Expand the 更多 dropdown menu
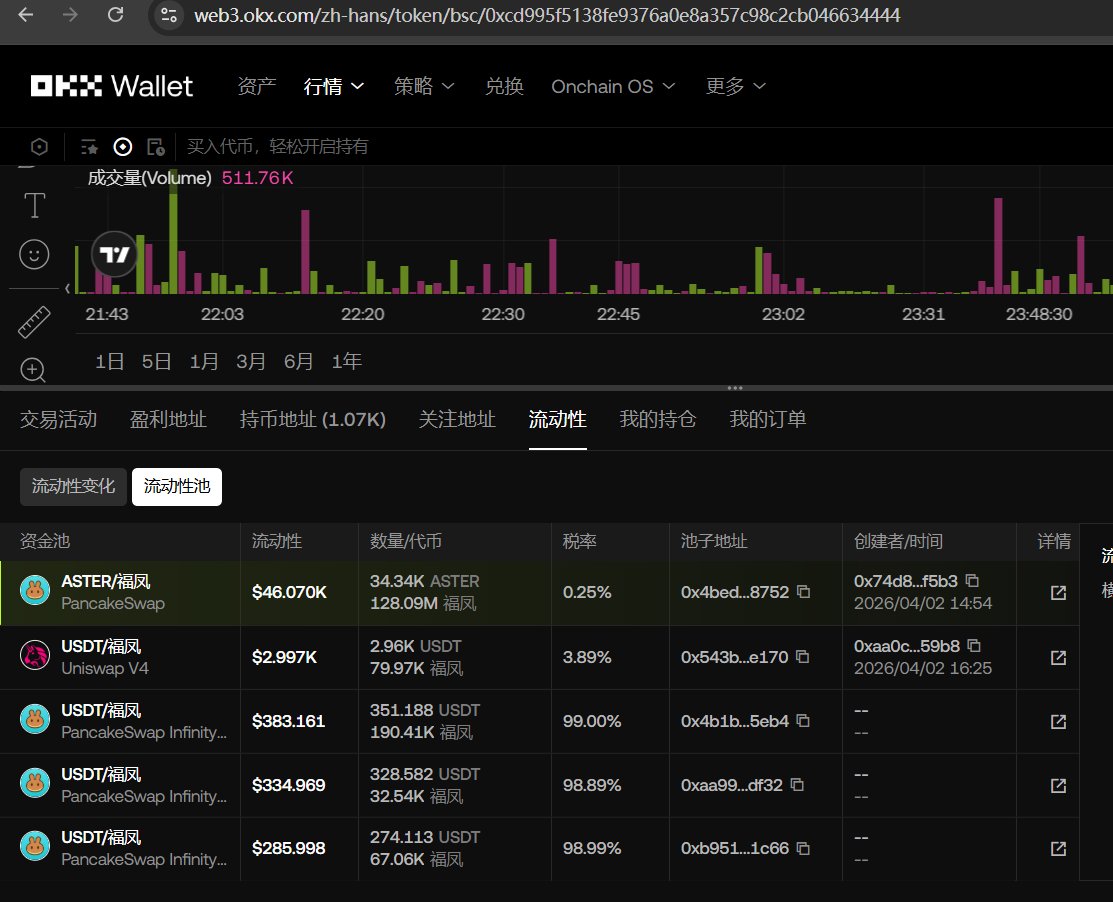 pyautogui.click(x=735, y=87)
